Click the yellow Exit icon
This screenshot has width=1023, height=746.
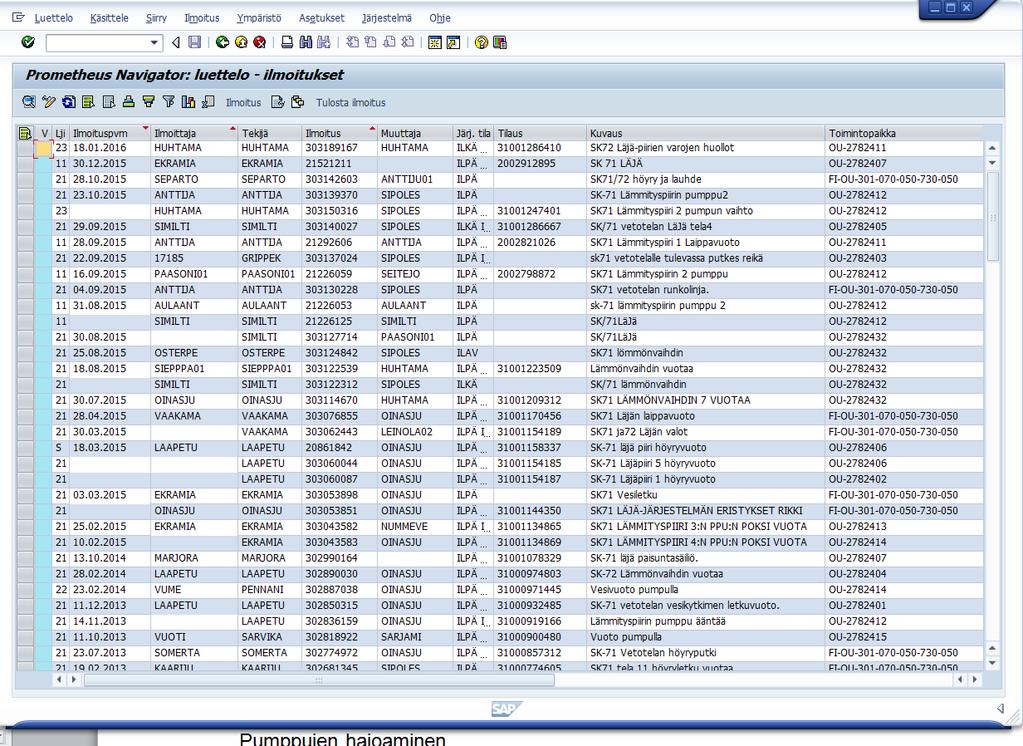coord(241,42)
